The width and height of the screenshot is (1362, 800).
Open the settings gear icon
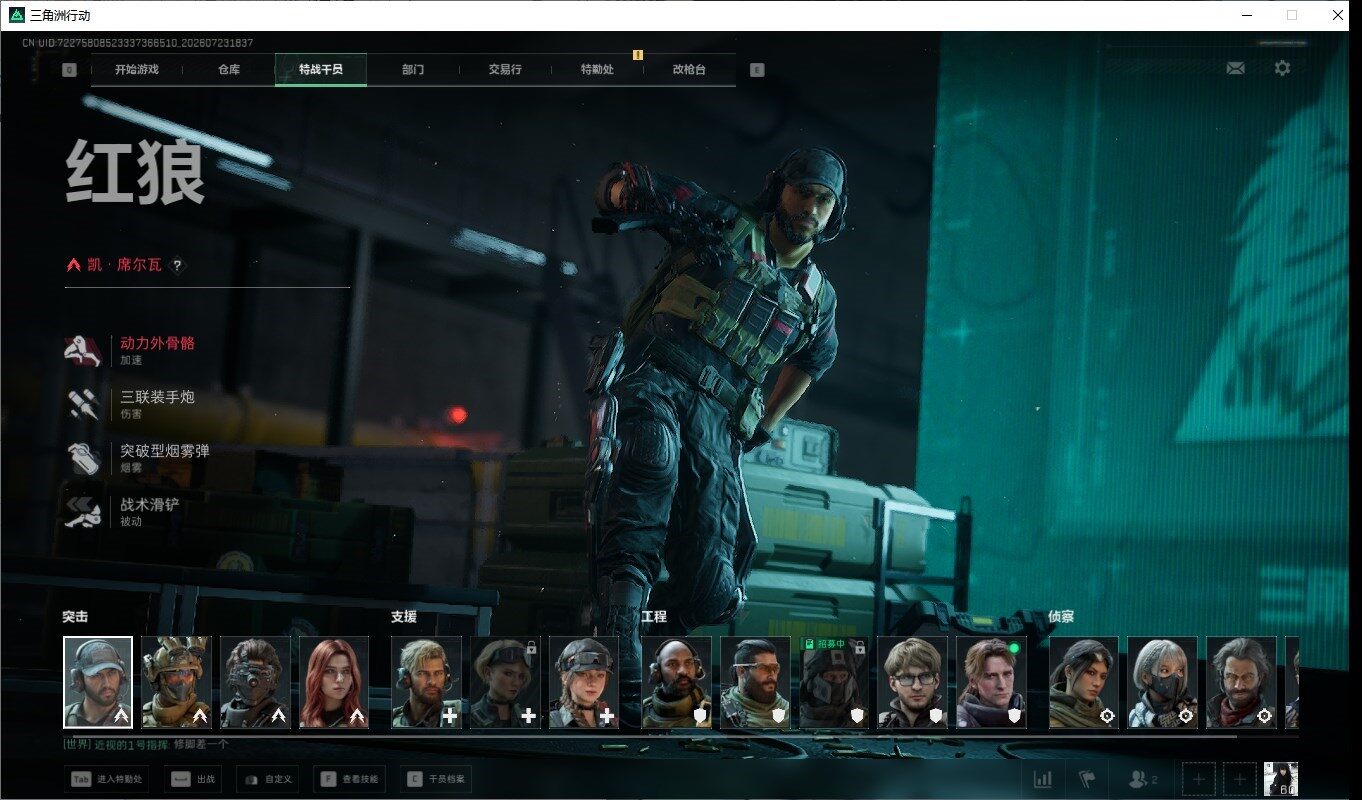(1282, 68)
